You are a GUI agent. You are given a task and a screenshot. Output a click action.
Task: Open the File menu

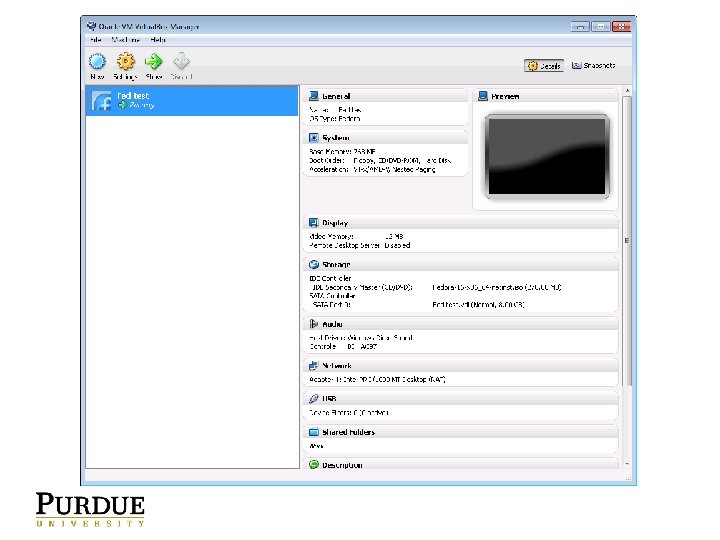click(96, 40)
